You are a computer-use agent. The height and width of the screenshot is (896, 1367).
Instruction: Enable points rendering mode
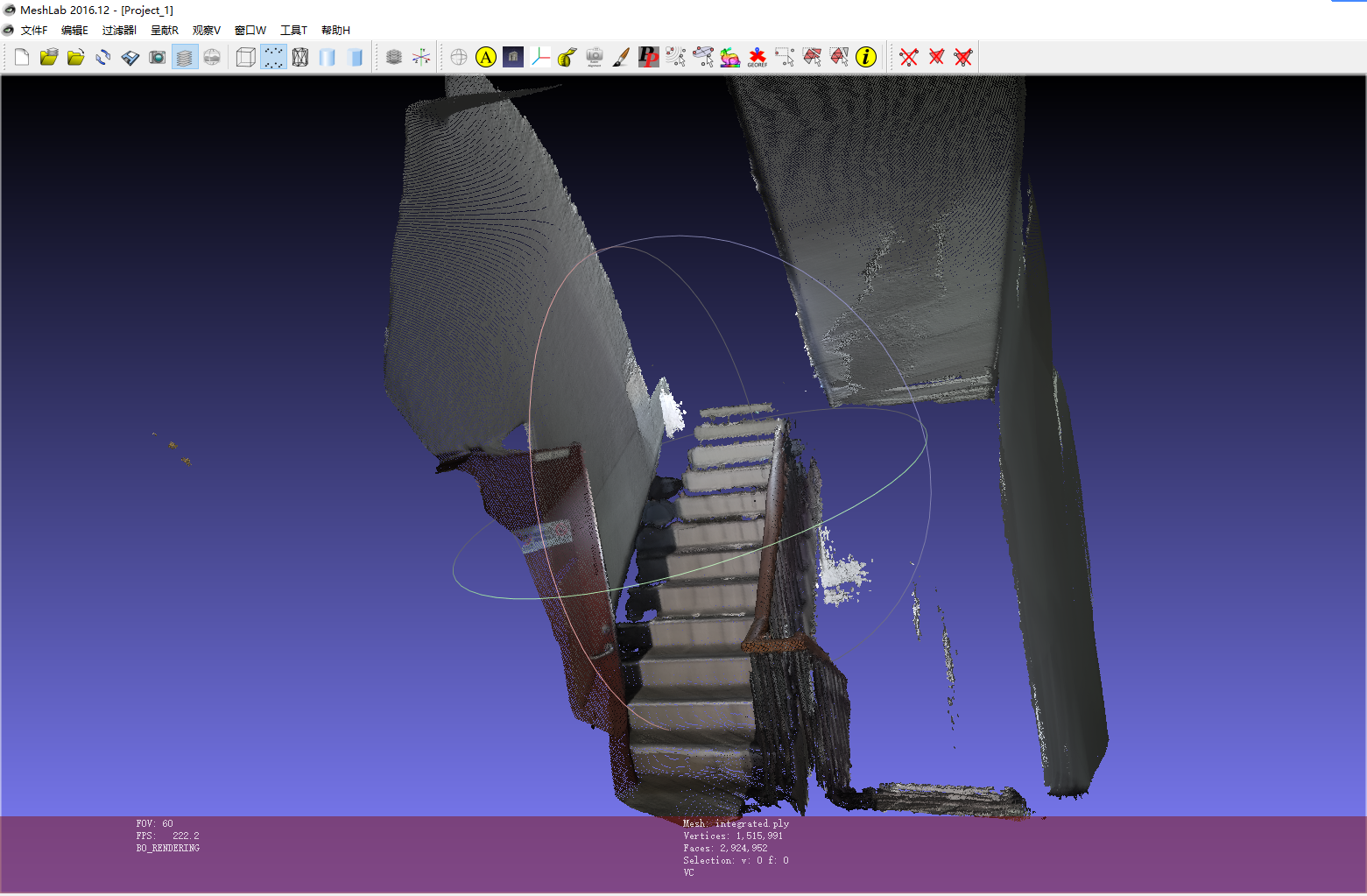coord(273,56)
